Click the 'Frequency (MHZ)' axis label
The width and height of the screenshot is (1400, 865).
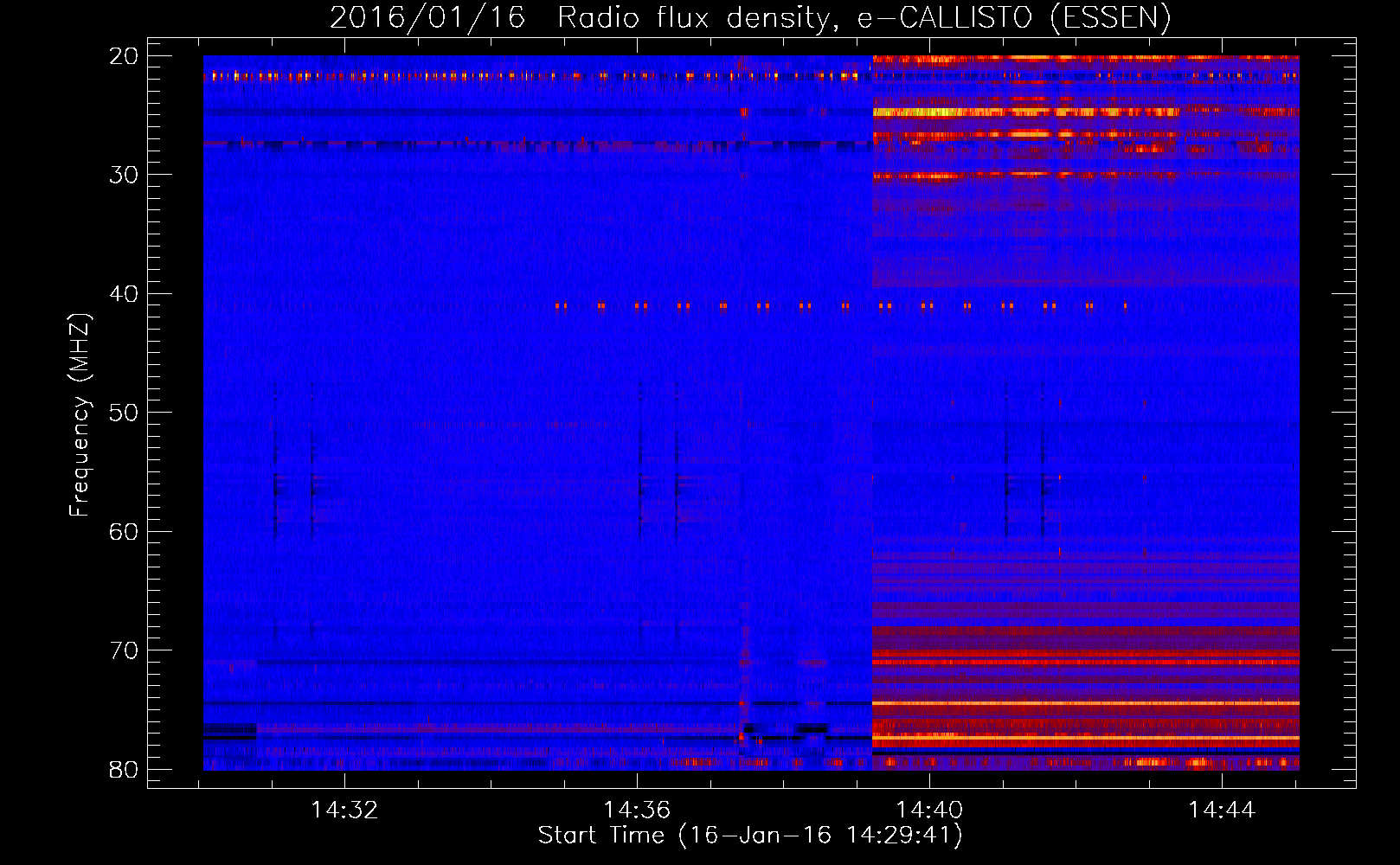pyautogui.click(x=80, y=414)
